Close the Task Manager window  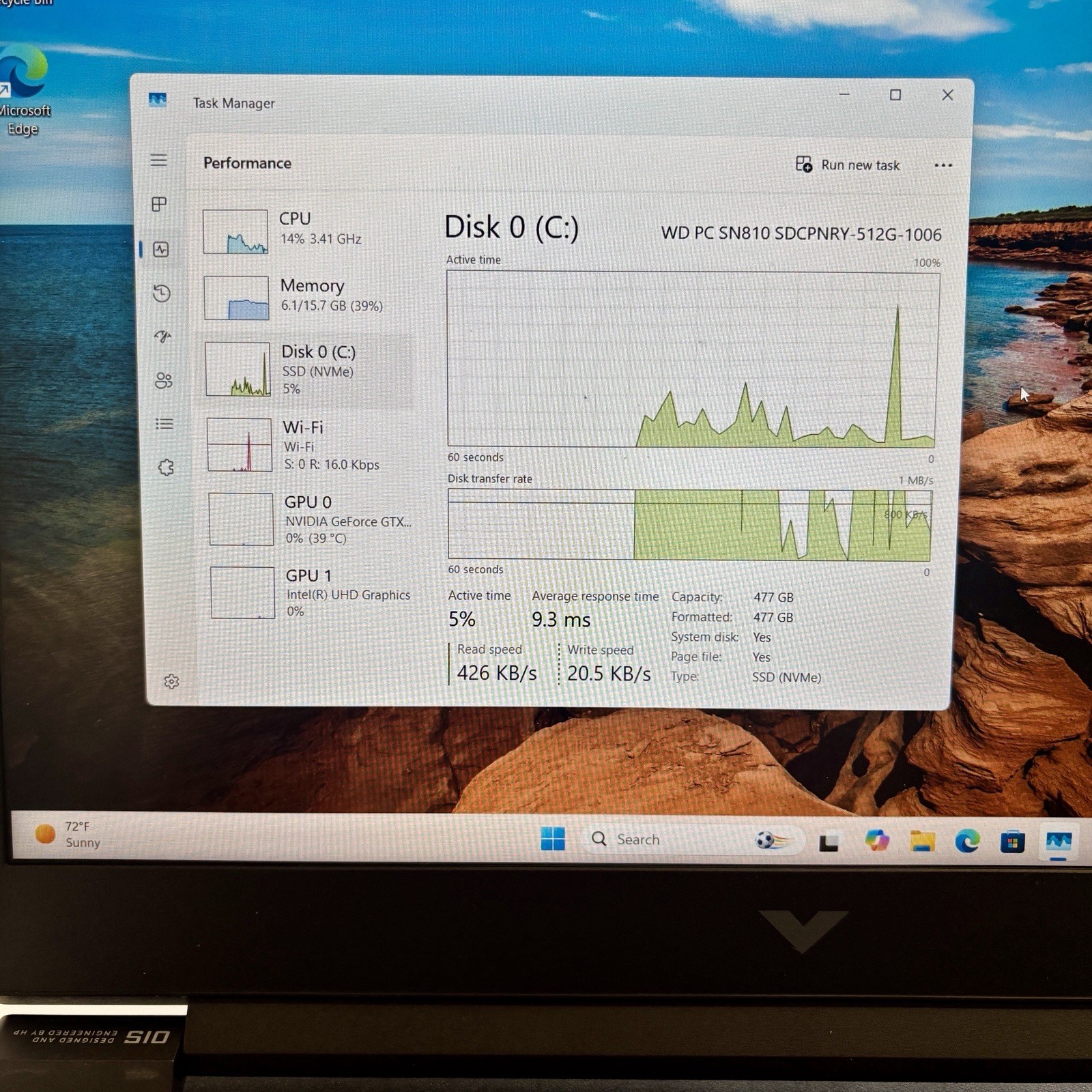click(947, 95)
